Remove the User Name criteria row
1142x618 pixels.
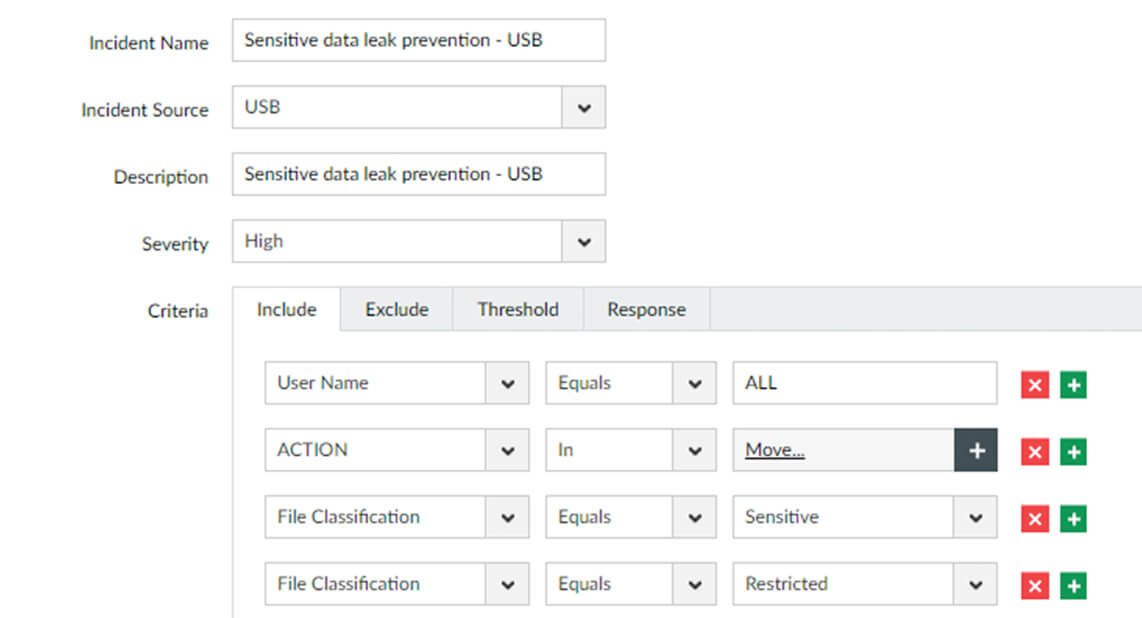pos(1035,385)
